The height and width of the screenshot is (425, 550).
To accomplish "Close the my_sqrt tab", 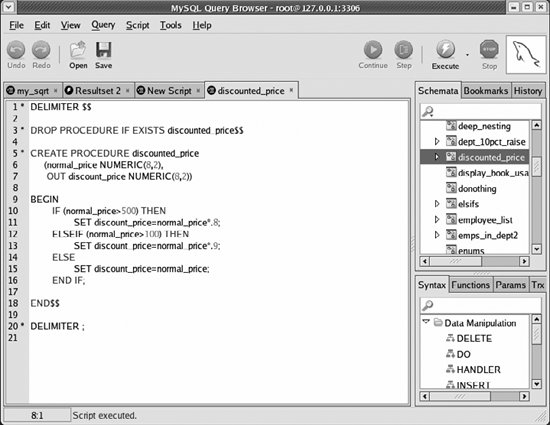I will (55, 91).
